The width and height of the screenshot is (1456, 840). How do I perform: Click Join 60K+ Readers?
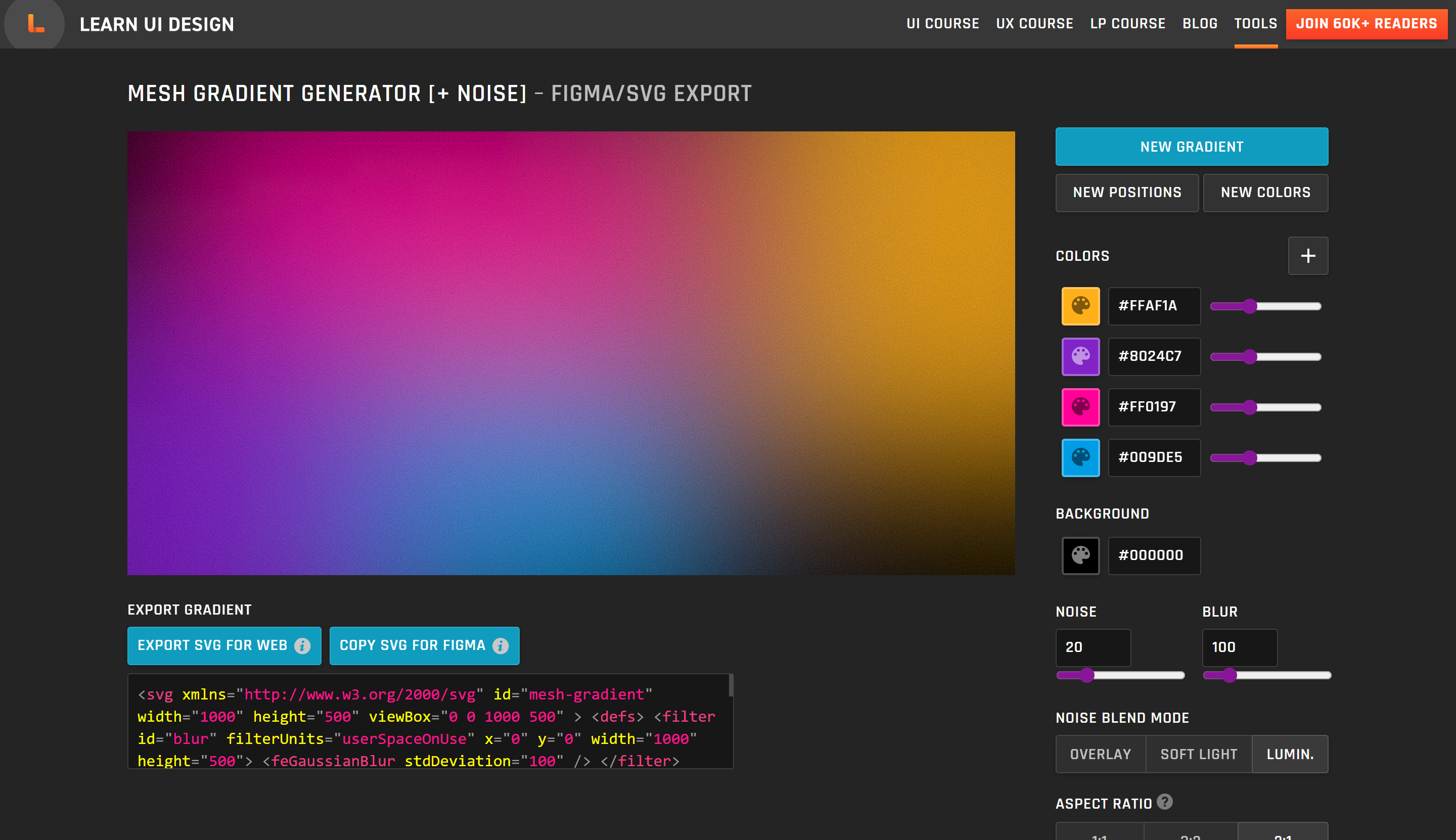(x=1367, y=24)
